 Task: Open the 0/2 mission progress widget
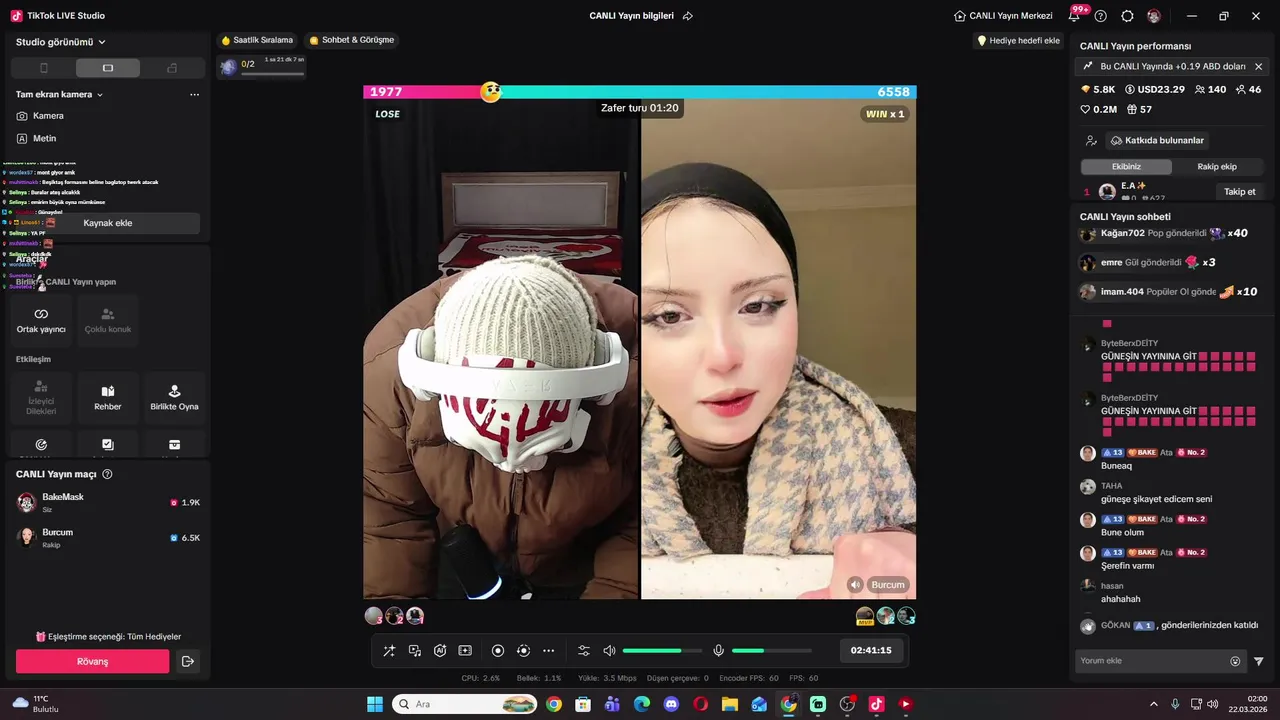click(262, 66)
